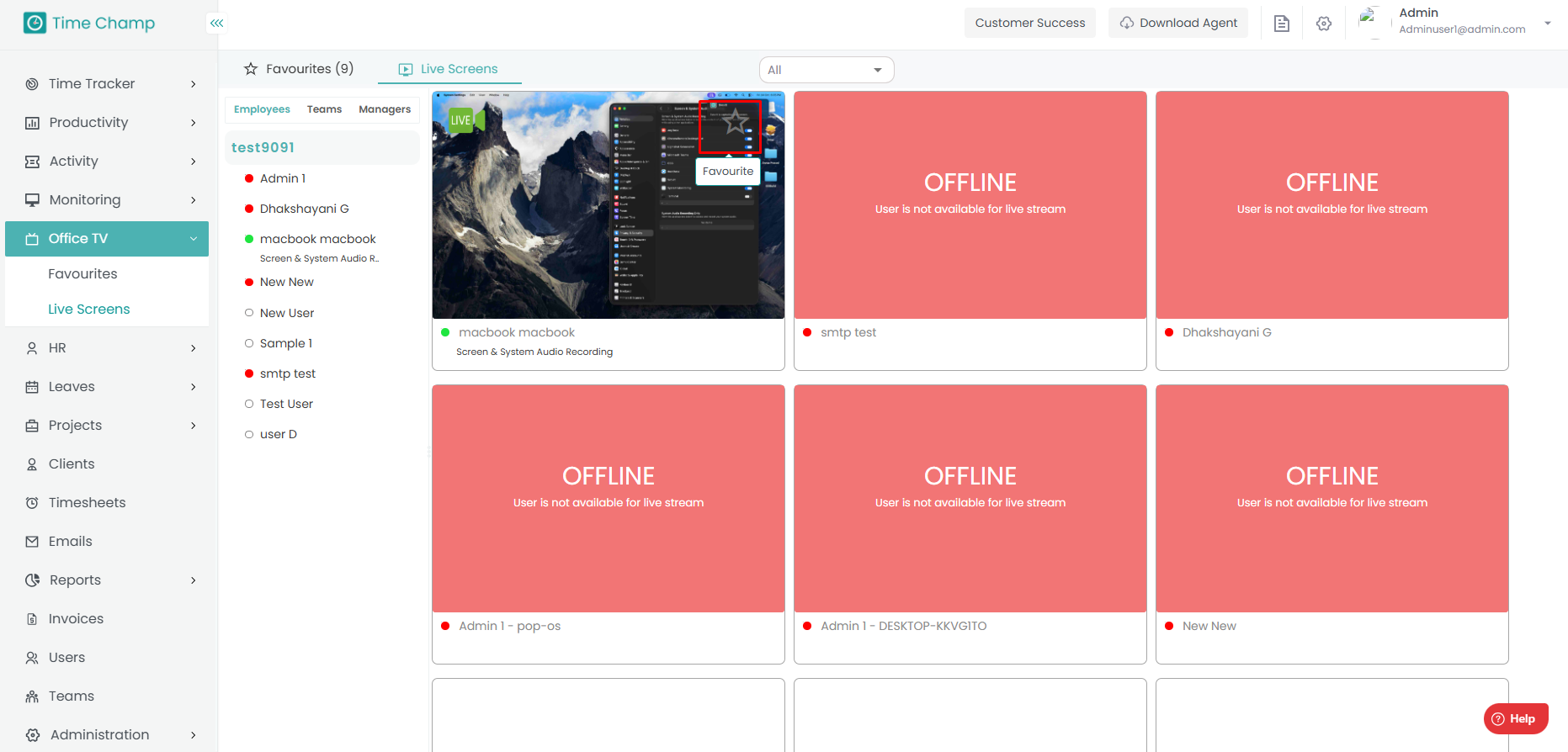The width and height of the screenshot is (1568, 752).
Task: Expand the Administration menu chevron
Action: (194, 735)
